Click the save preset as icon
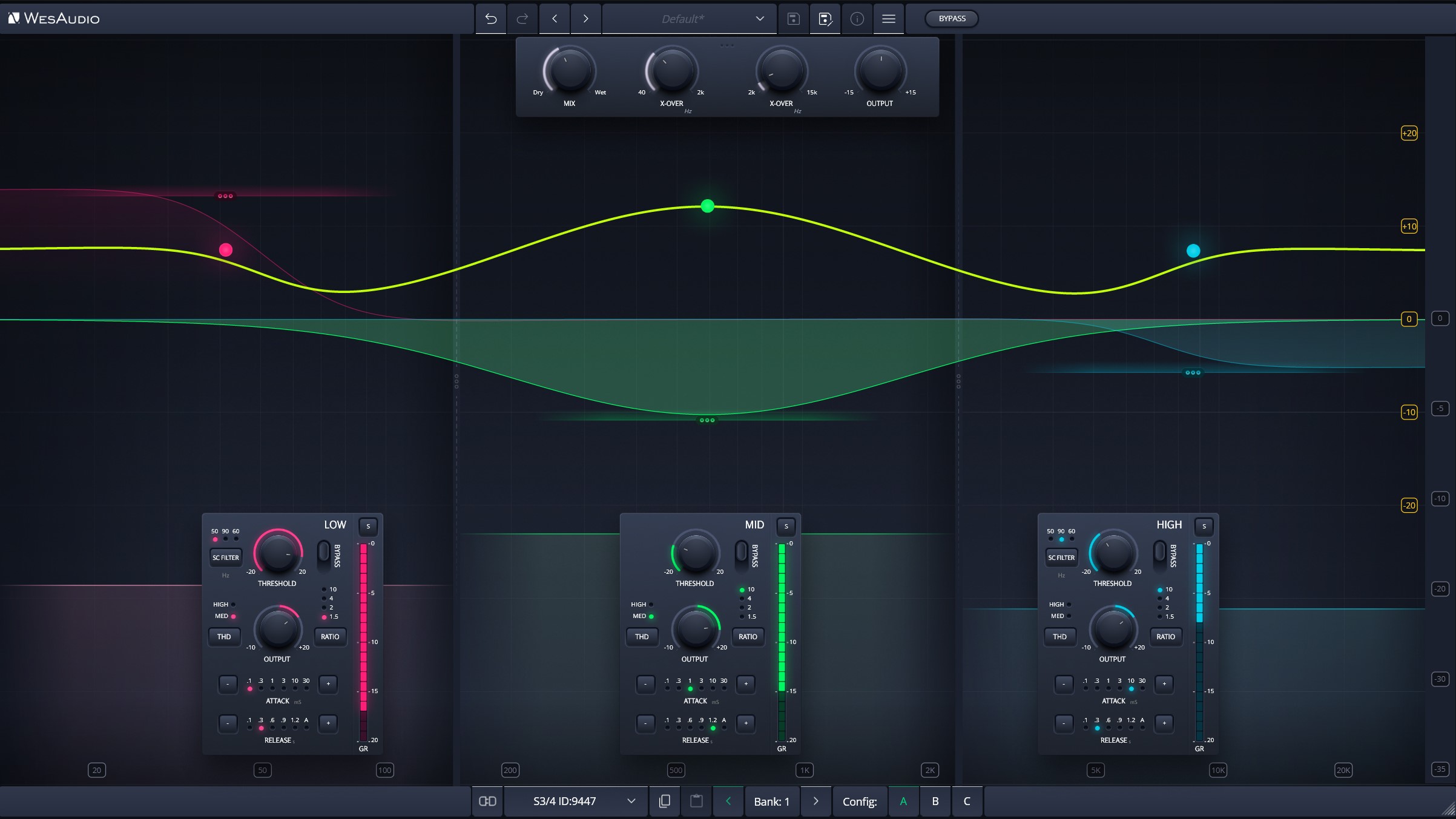Viewport: 1456px width, 819px height. pos(825,19)
